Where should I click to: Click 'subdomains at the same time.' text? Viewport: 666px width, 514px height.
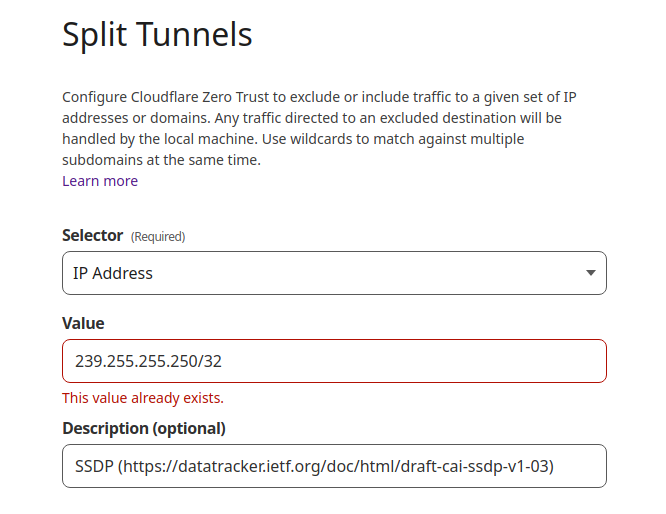(161, 160)
